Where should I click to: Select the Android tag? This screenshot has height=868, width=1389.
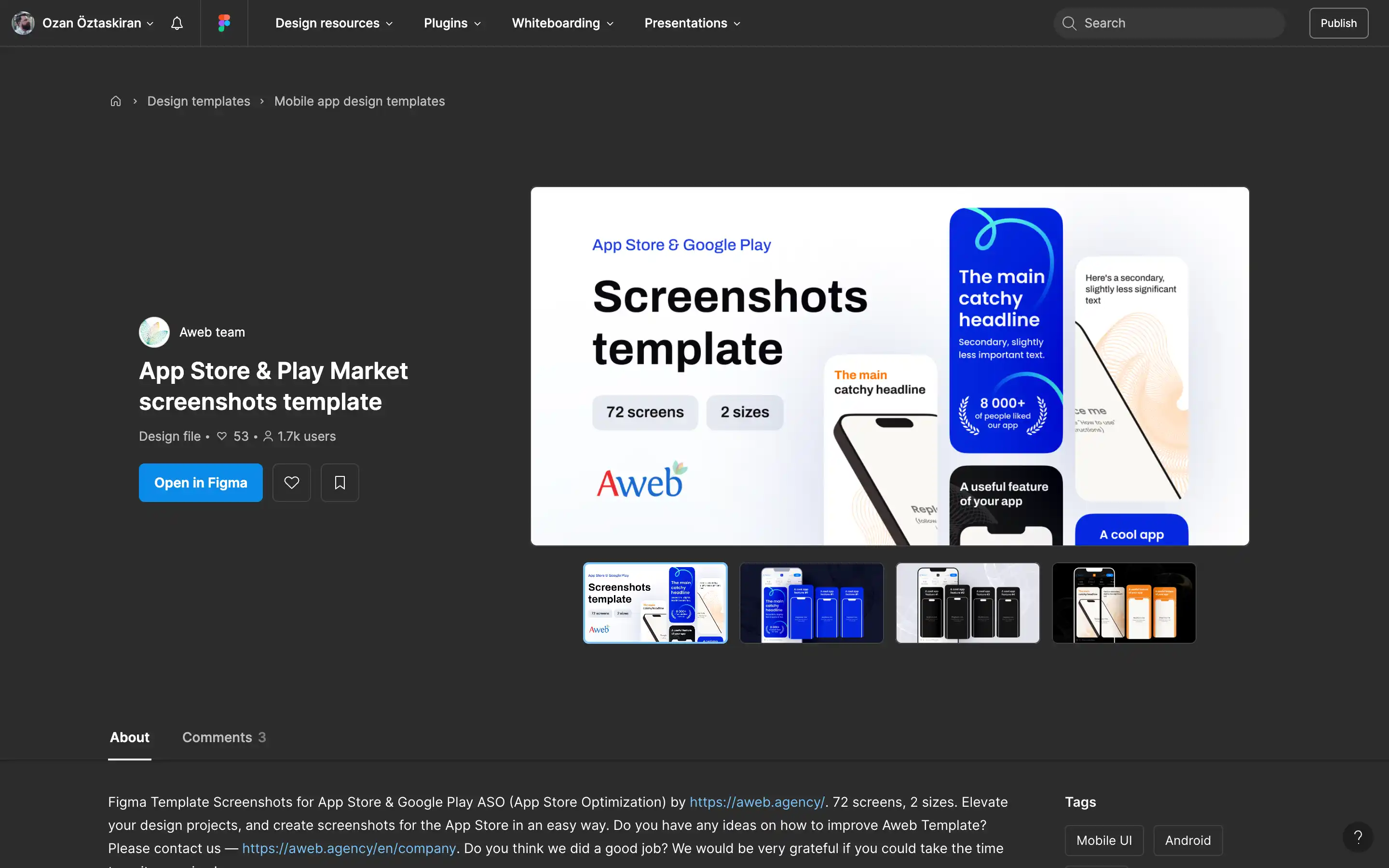tap(1188, 841)
